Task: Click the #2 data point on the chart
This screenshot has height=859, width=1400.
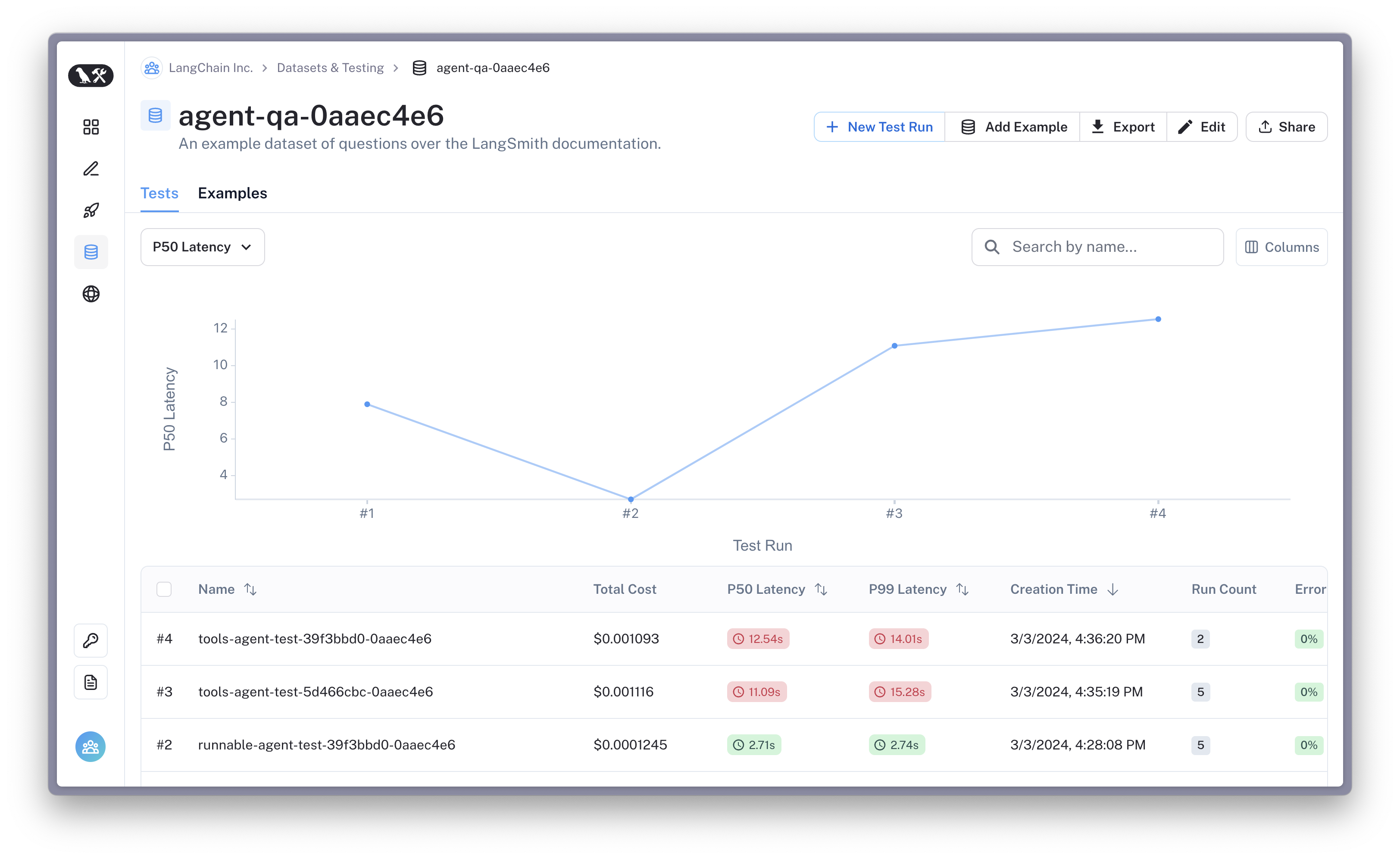Action: [631, 499]
